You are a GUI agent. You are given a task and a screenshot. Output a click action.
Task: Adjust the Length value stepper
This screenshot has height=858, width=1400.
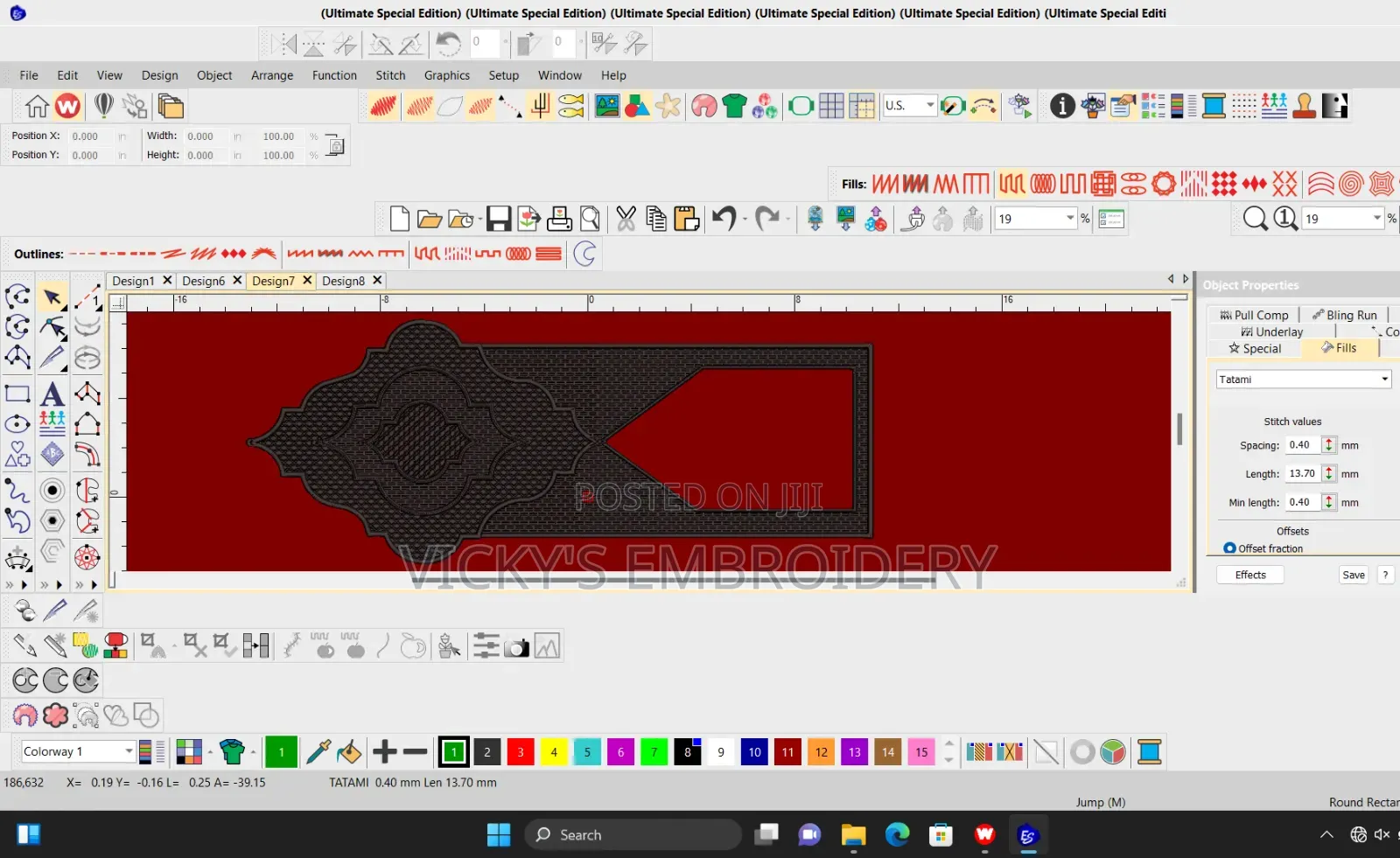pos(1328,474)
